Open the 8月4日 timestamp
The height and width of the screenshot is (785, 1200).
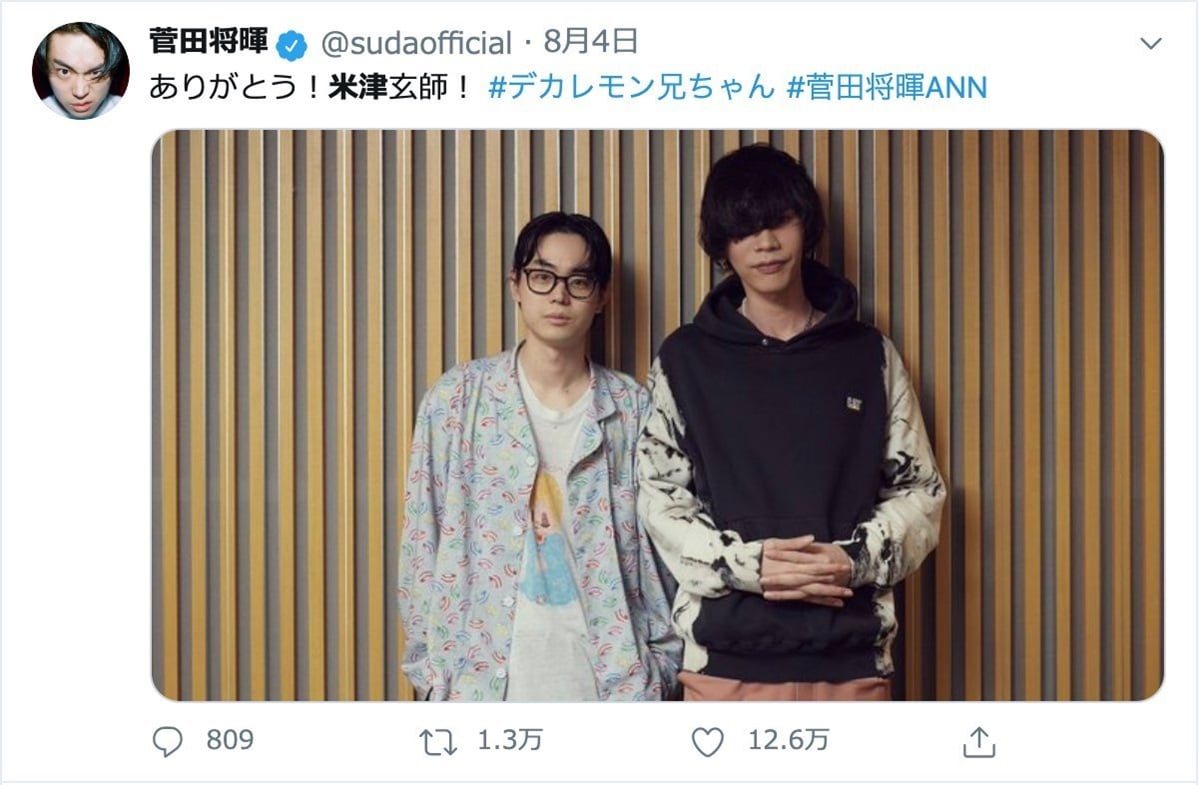tap(591, 43)
